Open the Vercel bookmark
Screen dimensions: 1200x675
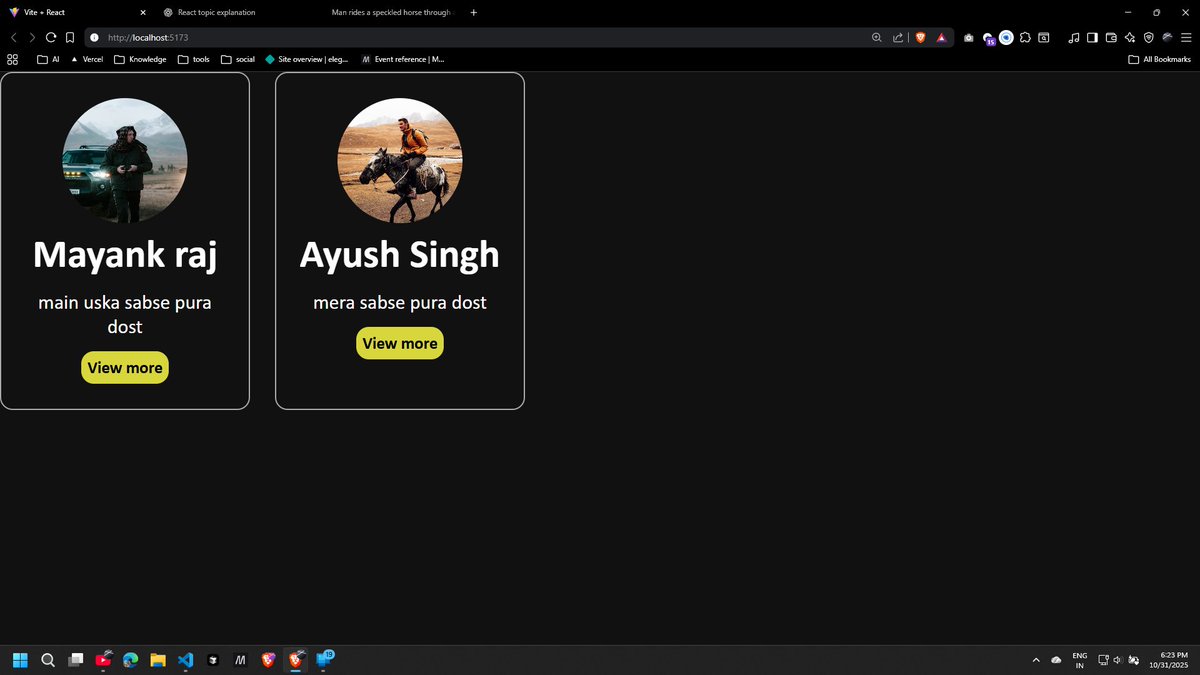point(88,59)
